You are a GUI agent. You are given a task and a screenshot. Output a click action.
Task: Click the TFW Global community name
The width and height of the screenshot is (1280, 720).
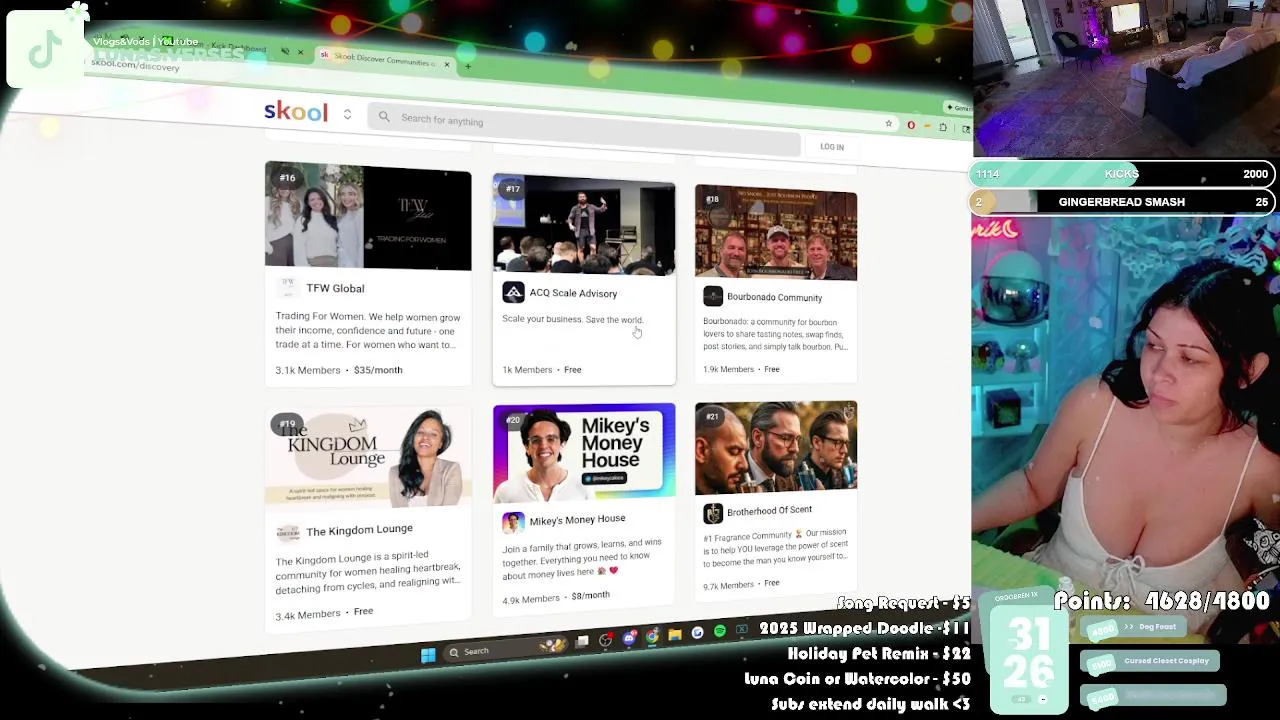[335, 288]
